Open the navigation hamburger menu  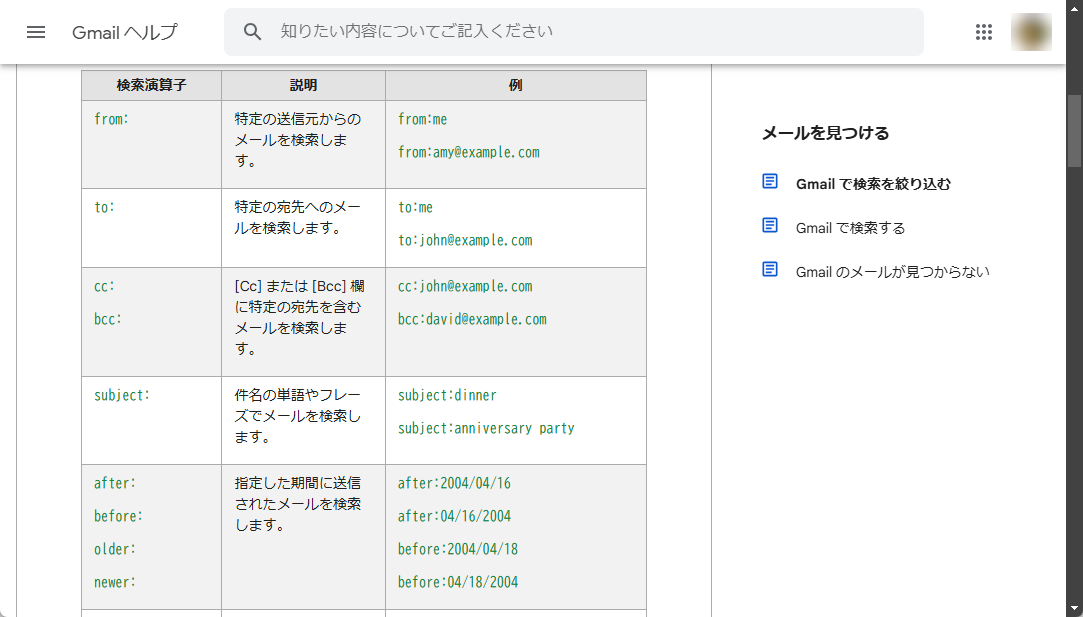[x=36, y=31]
